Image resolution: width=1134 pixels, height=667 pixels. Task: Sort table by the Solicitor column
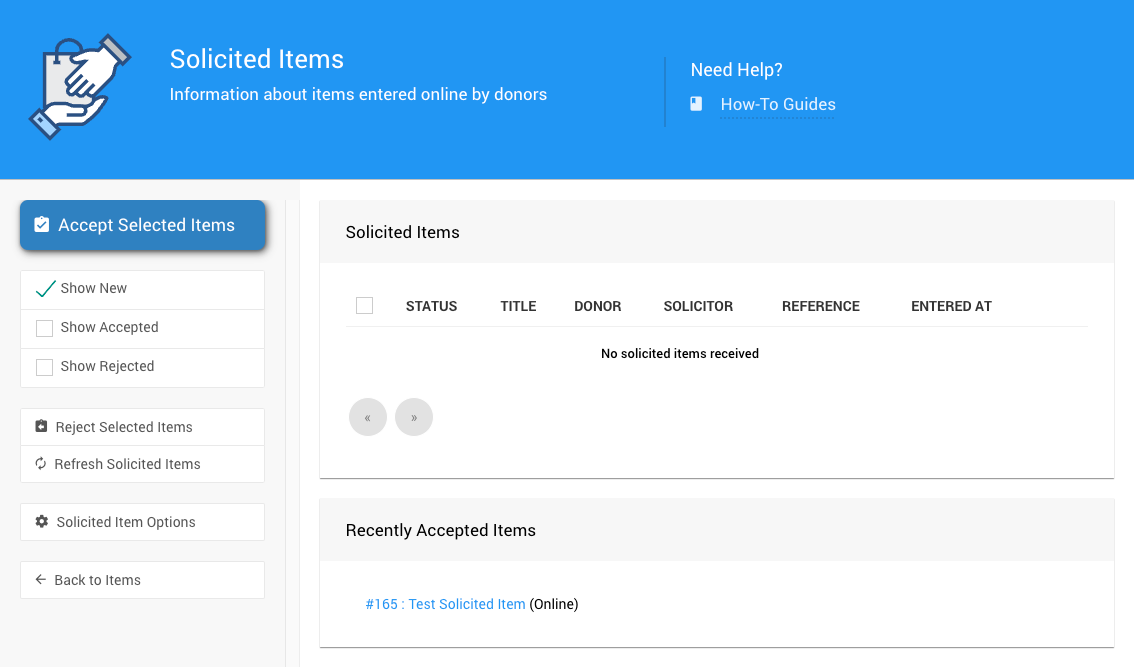tap(698, 306)
